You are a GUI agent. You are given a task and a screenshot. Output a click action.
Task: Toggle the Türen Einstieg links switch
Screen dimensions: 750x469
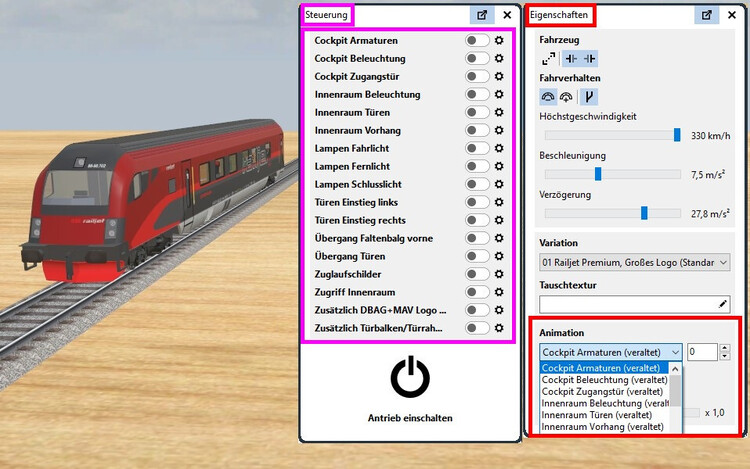click(x=477, y=202)
